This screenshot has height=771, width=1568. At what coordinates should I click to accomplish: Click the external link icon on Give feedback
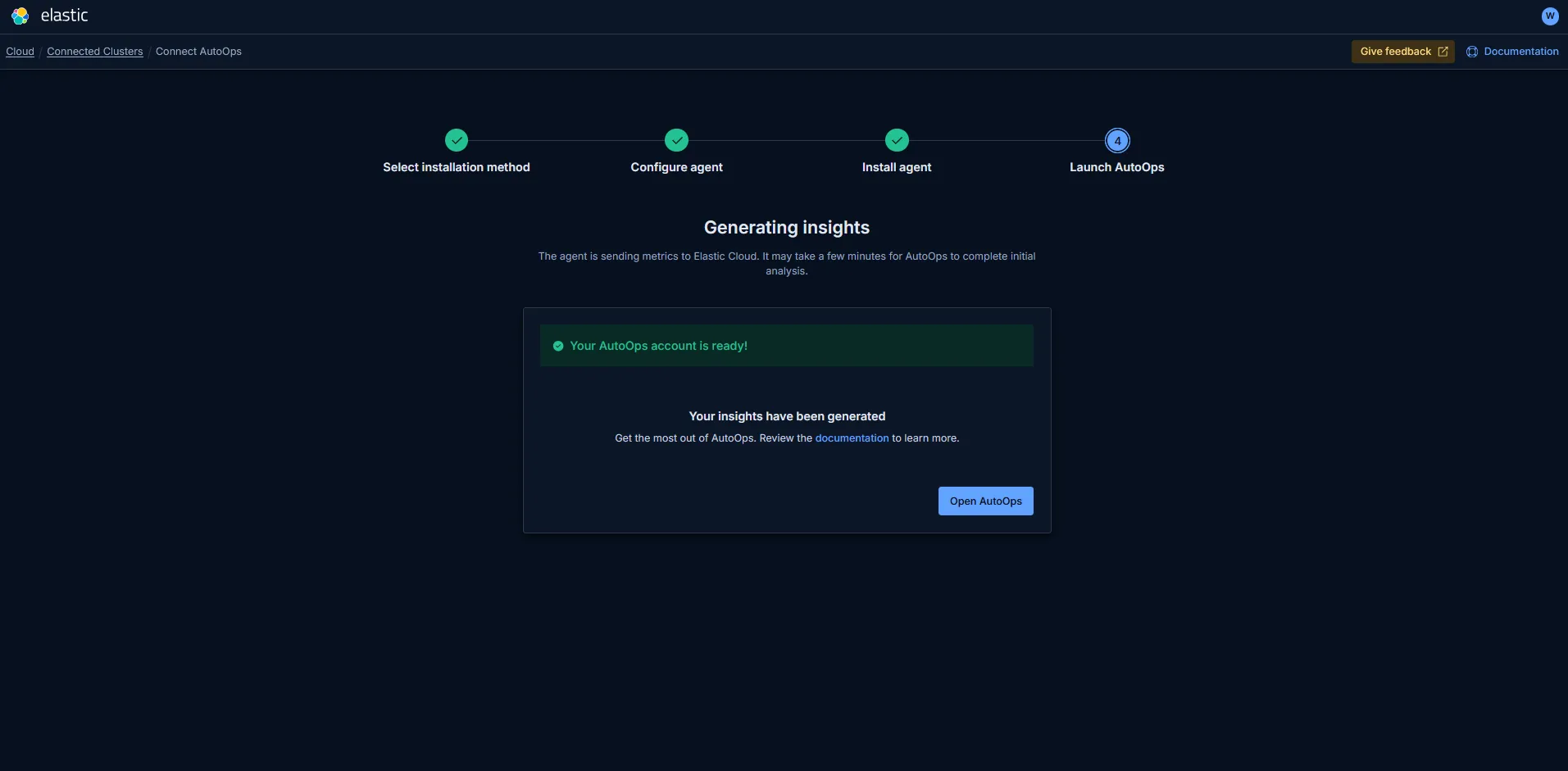coord(1443,51)
